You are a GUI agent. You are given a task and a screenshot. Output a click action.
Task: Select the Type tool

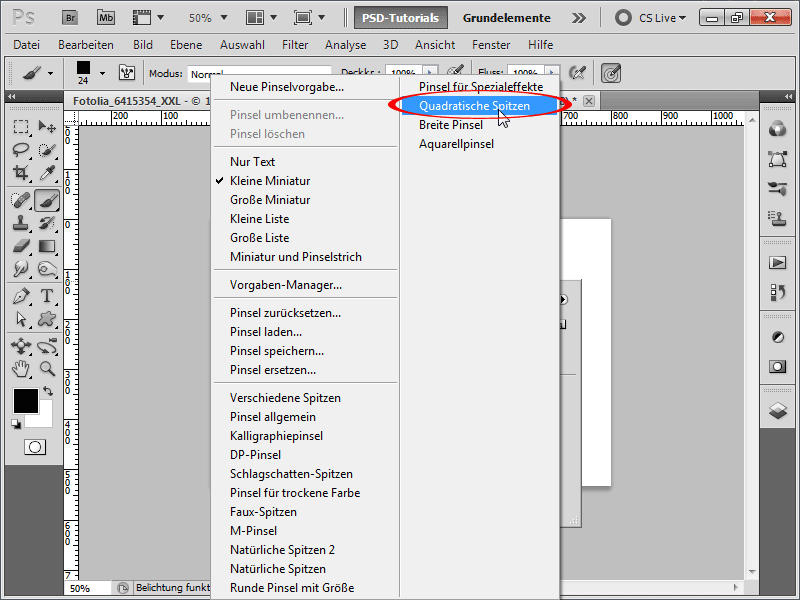point(47,296)
